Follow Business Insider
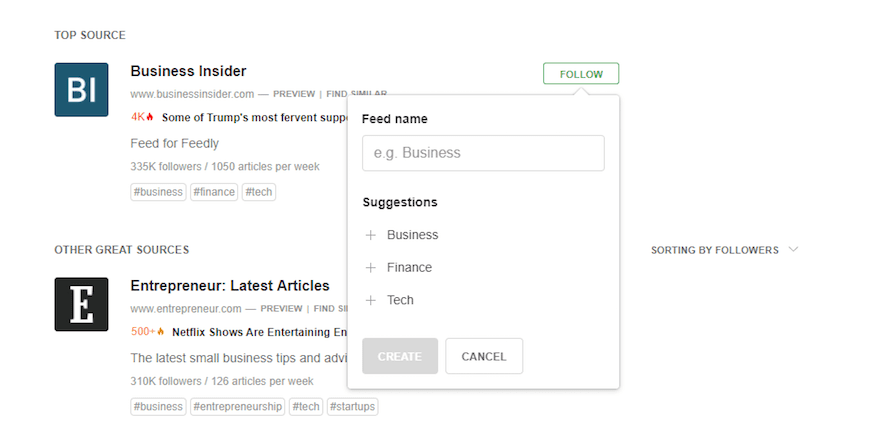 pyautogui.click(x=581, y=74)
